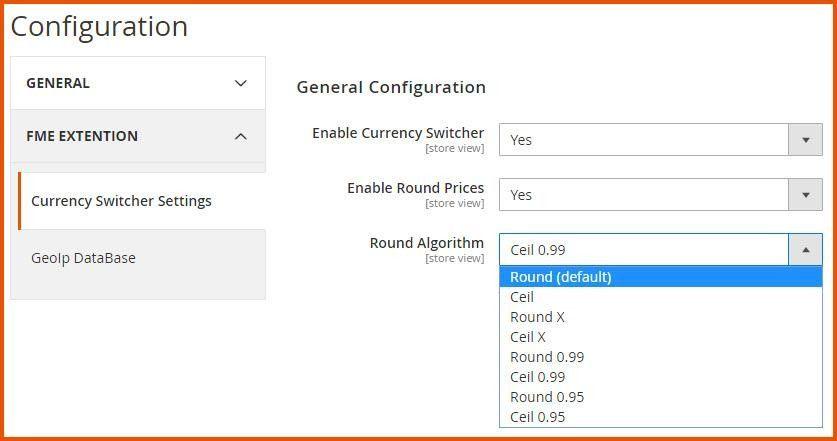Select Ceil 0.99 in the list
Viewport: 837px width, 441px height.
click(x=537, y=377)
